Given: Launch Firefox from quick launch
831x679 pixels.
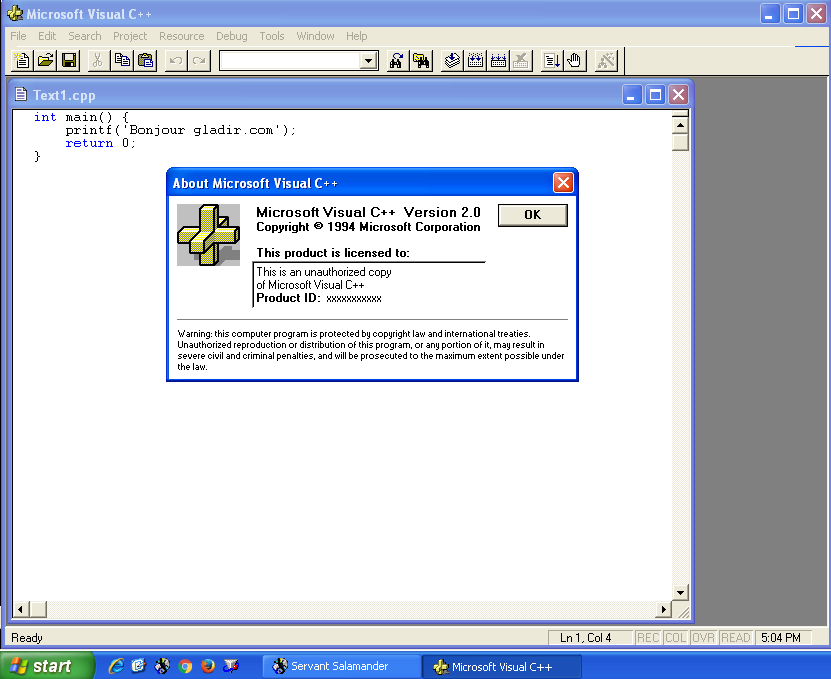Looking at the screenshot, I should [x=208, y=666].
